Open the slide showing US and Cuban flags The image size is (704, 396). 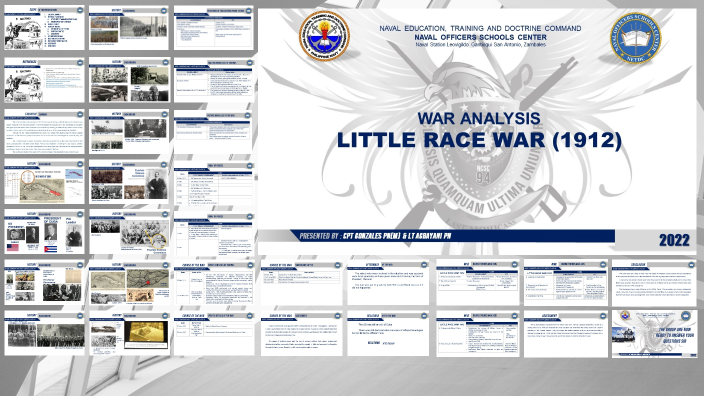pyautogui.click(x=44, y=232)
